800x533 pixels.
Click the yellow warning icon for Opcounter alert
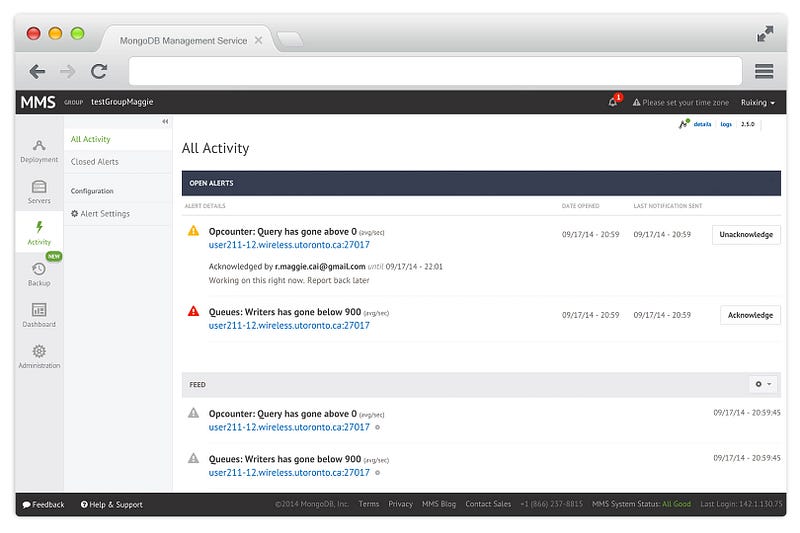(193, 231)
